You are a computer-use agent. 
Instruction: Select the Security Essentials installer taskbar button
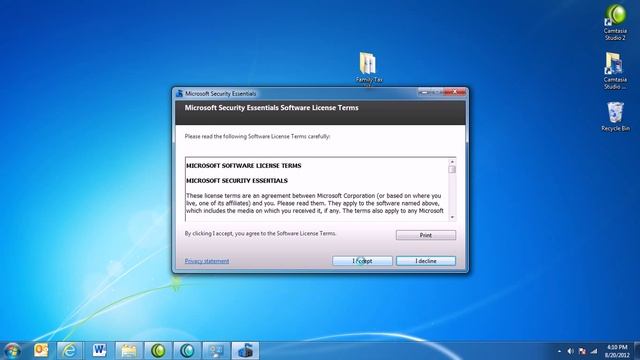245,351
